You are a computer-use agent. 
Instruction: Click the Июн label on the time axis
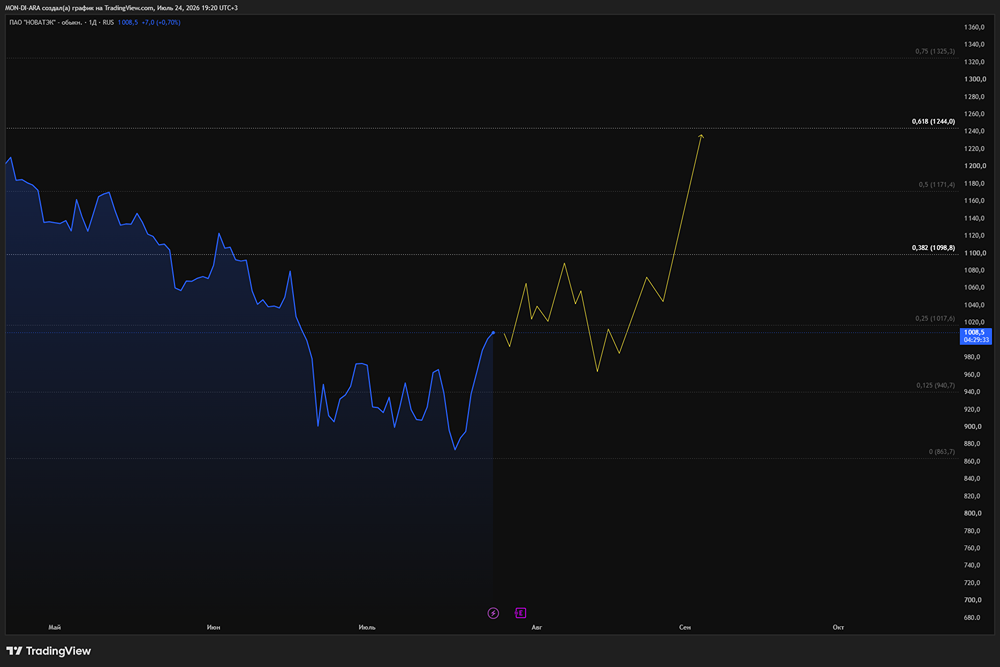pos(214,627)
